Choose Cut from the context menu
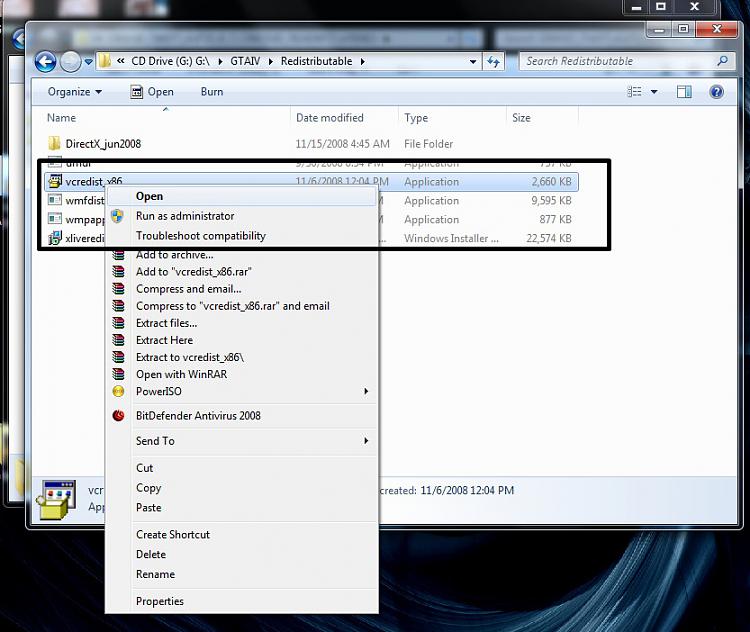 242,468
